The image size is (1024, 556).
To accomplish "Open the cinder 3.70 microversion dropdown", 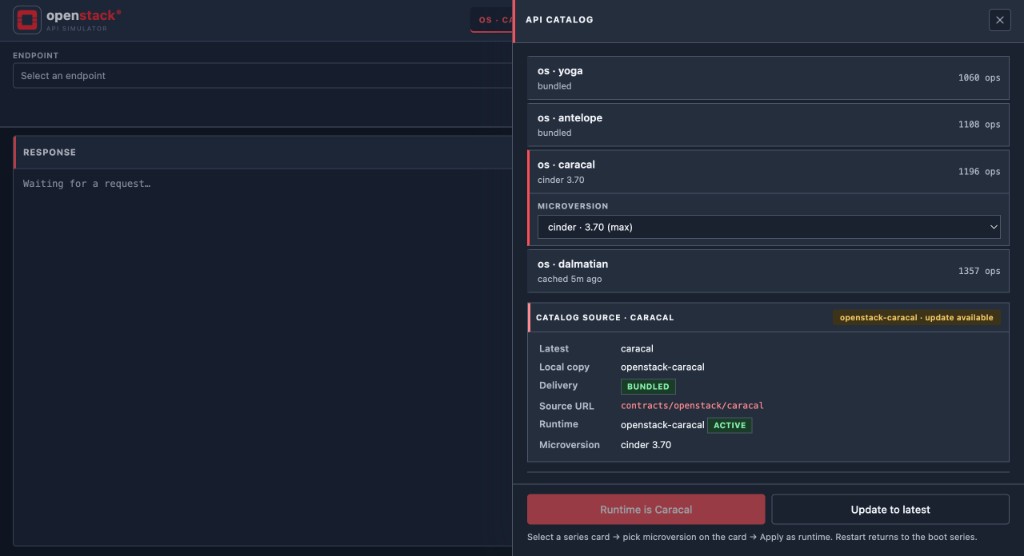I will point(769,227).
